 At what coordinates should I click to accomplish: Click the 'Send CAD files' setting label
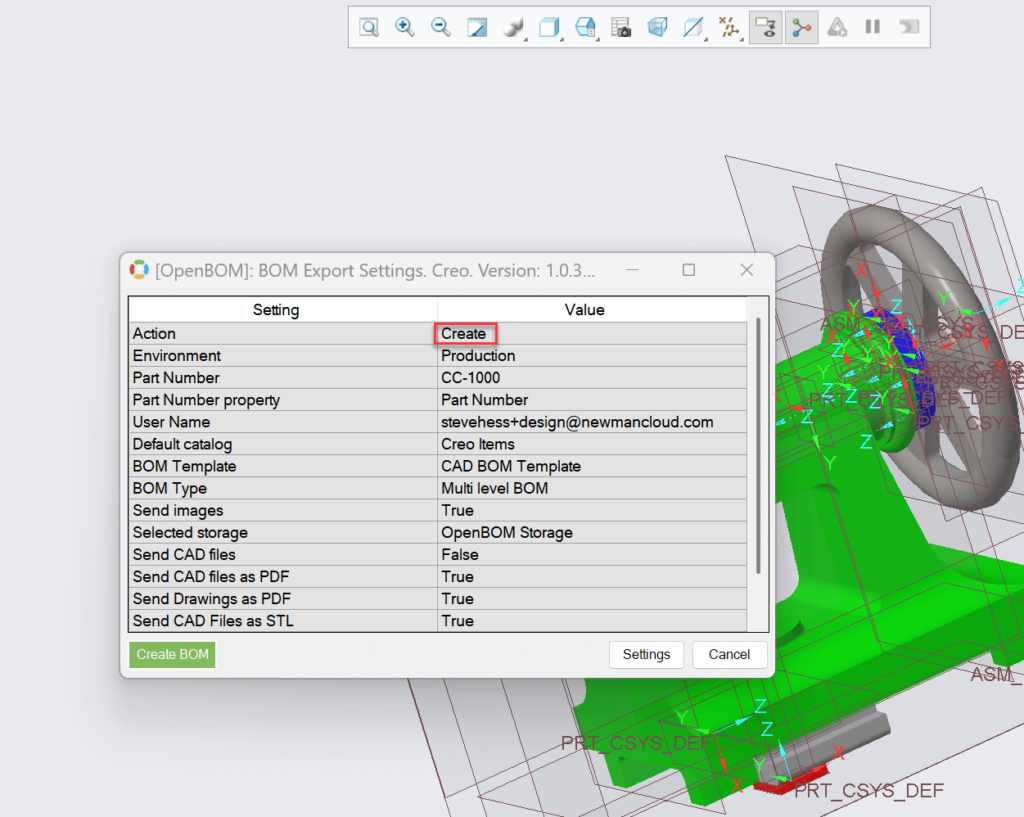(184, 555)
